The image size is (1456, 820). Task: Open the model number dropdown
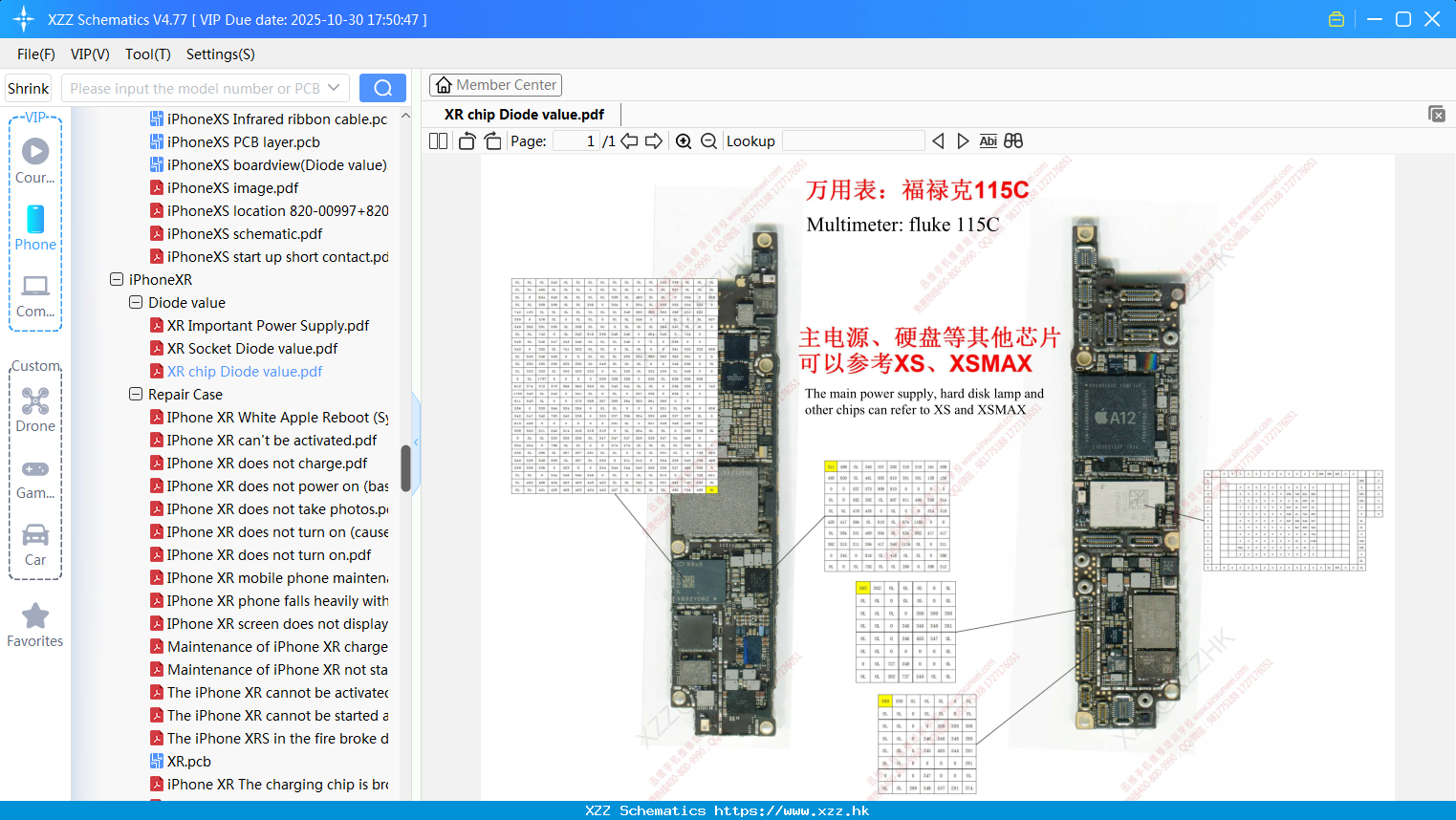point(334,88)
